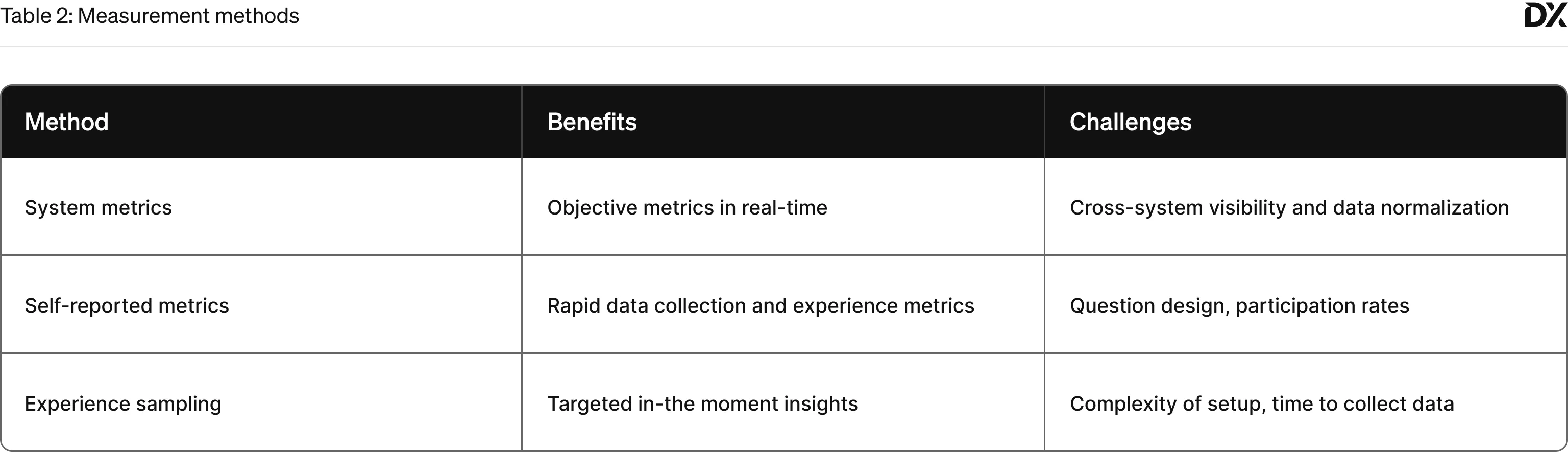This screenshot has height=452, width=1568.
Task: Click the DX logo icon
Action: [x=1544, y=16]
